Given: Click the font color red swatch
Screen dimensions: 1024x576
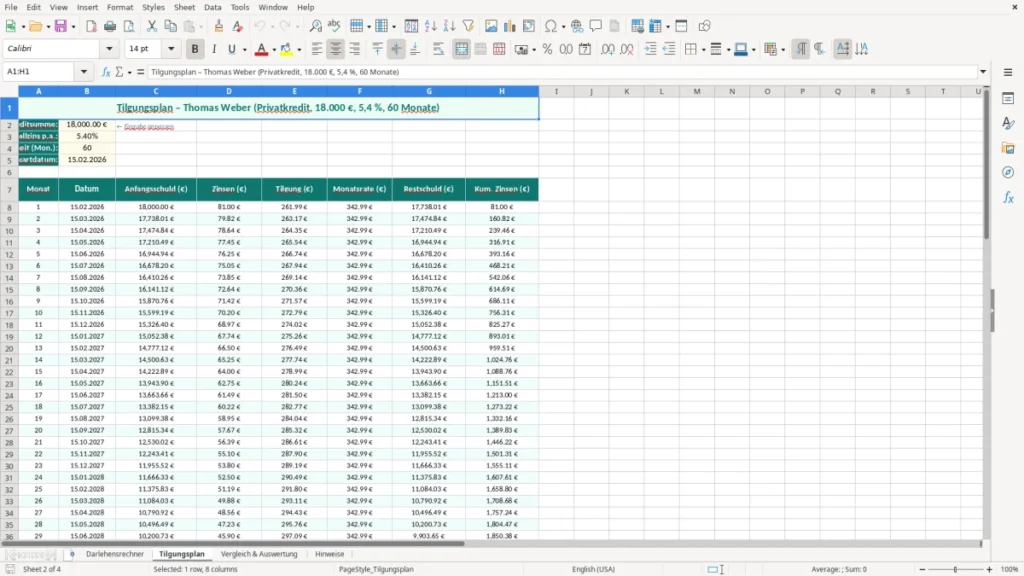Looking at the screenshot, I should pos(261,49).
